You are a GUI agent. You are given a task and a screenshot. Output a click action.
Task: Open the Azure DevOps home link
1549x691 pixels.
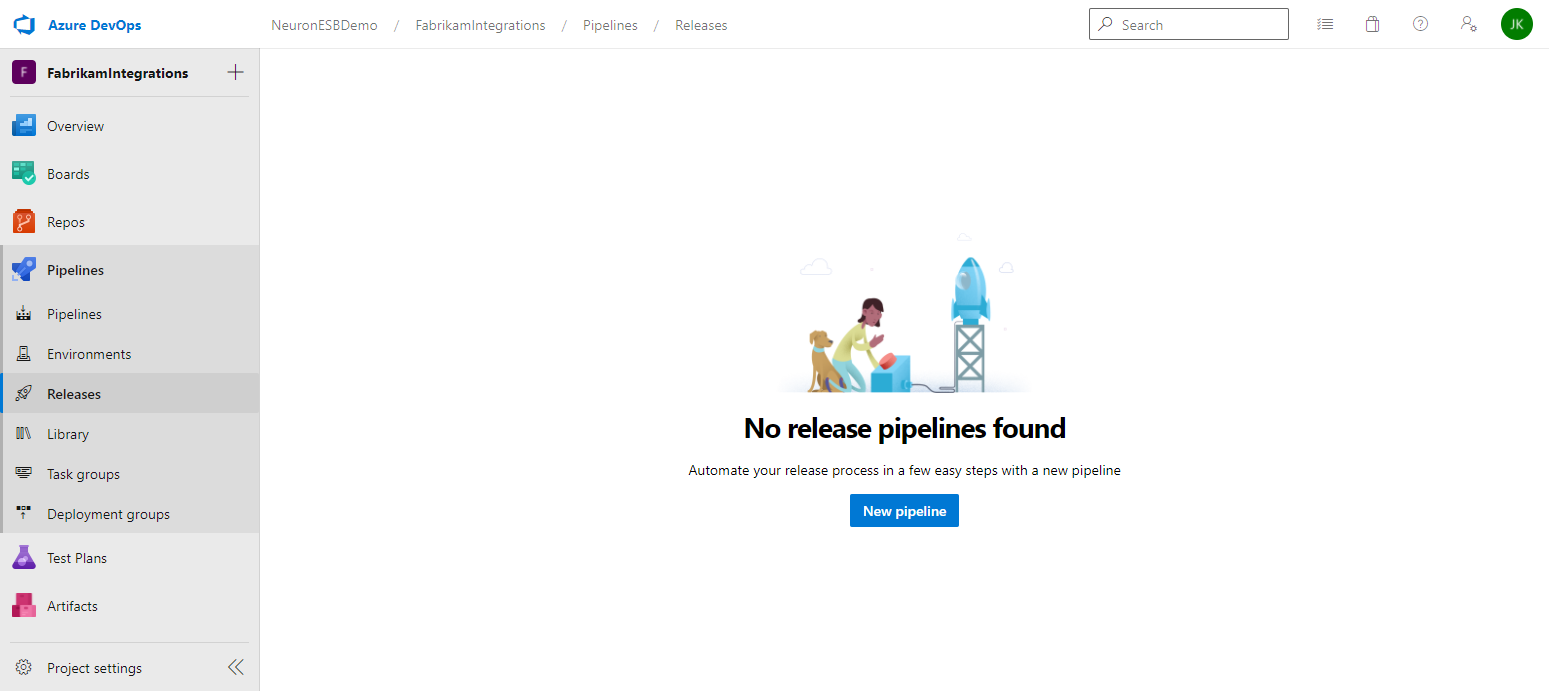[x=95, y=25]
